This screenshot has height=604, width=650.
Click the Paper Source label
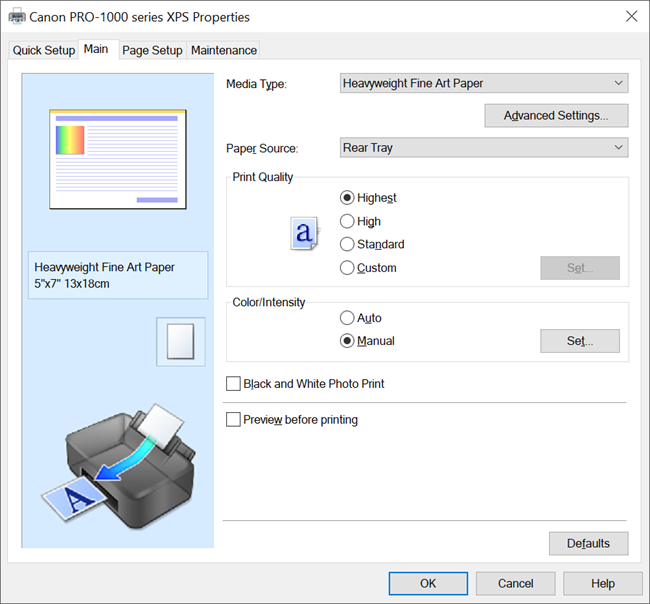[262, 148]
